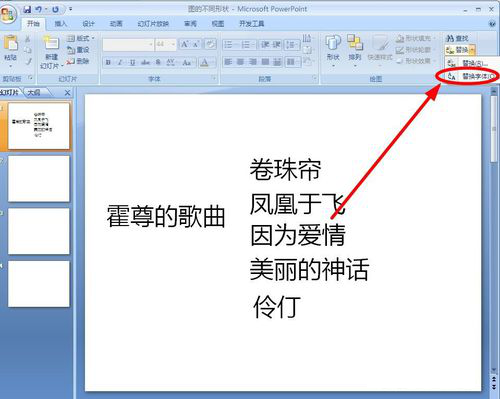The height and width of the screenshot is (399, 500).
Task: Clear all text formatting
Action: 210,44
